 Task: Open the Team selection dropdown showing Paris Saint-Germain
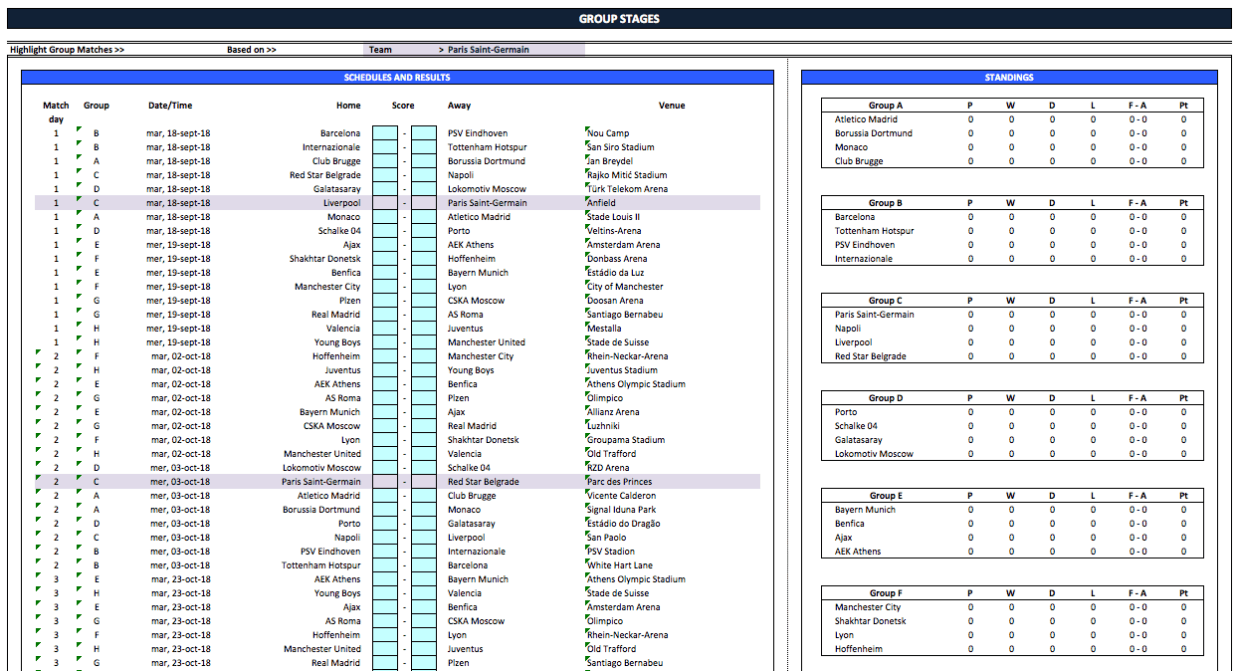pyautogui.click(x=480, y=48)
